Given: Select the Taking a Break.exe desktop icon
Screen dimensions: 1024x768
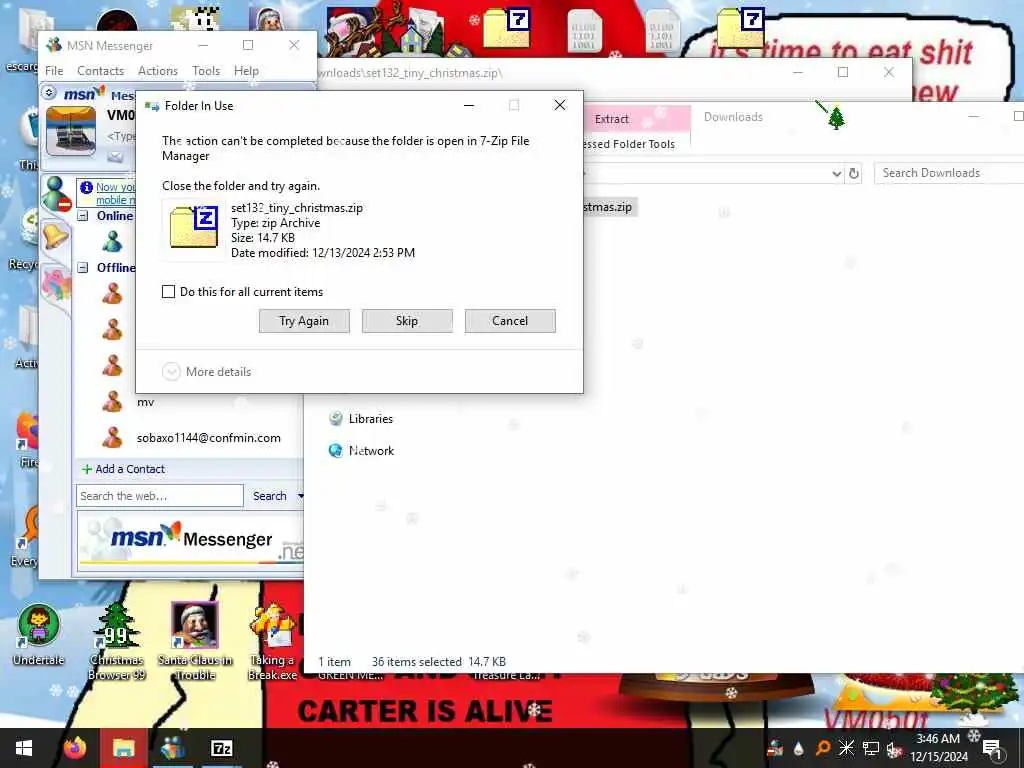Looking at the screenshot, I should (272, 641).
